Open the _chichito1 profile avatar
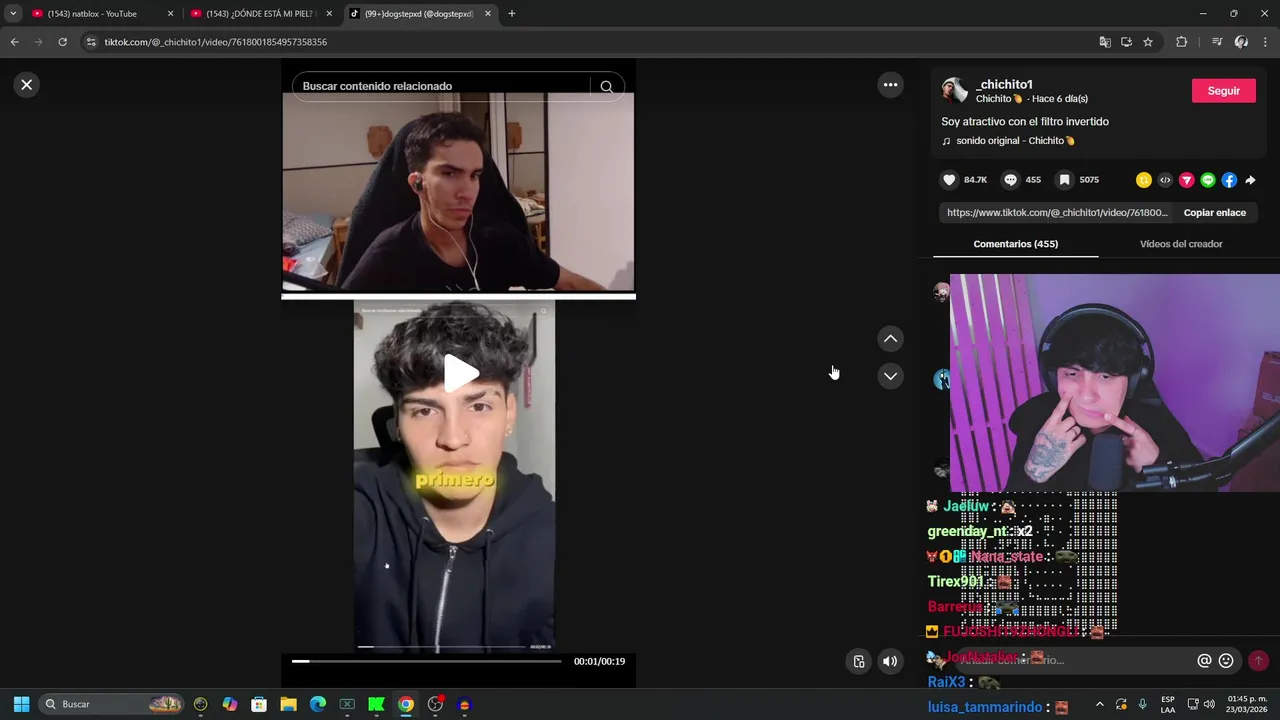1280x720 pixels. 954,91
